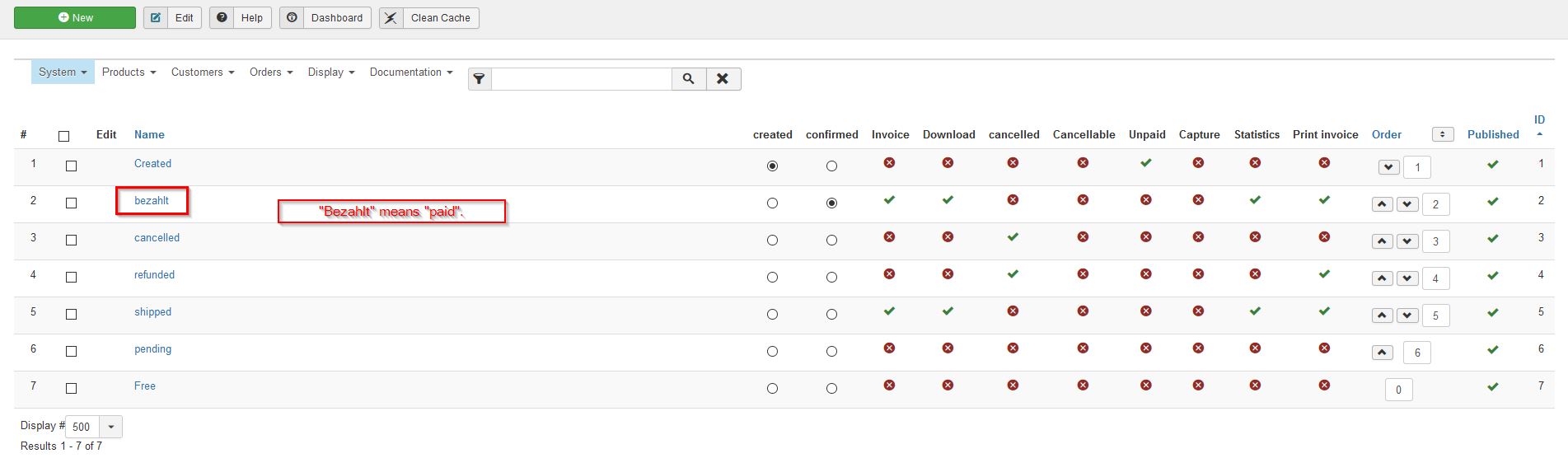Click the filter funnel icon
Image resolution: width=1568 pixels, height=458 pixels.
pyautogui.click(x=480, y=79)
